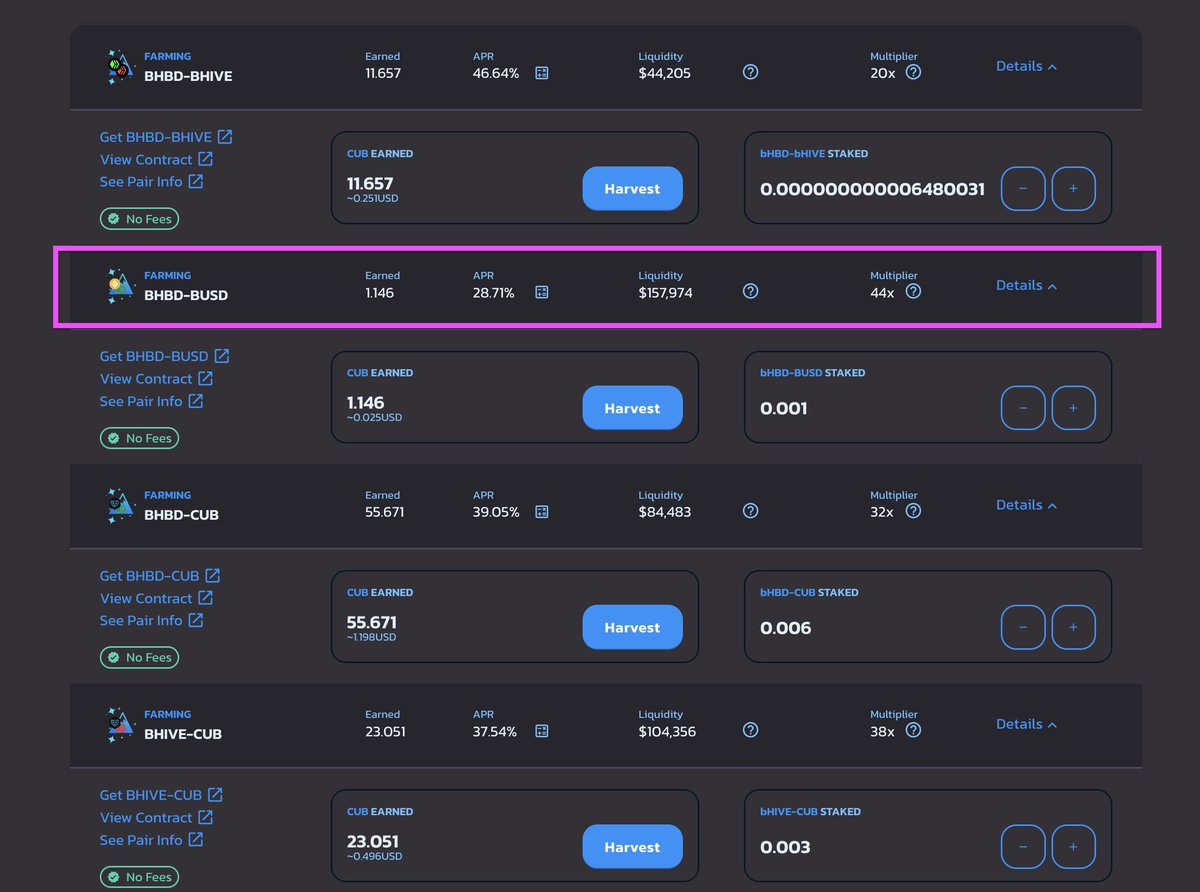Open See Pair Info under Get BHBD-CUB
The height and width of the screenshot is (892, 1200).
point(151,620)
